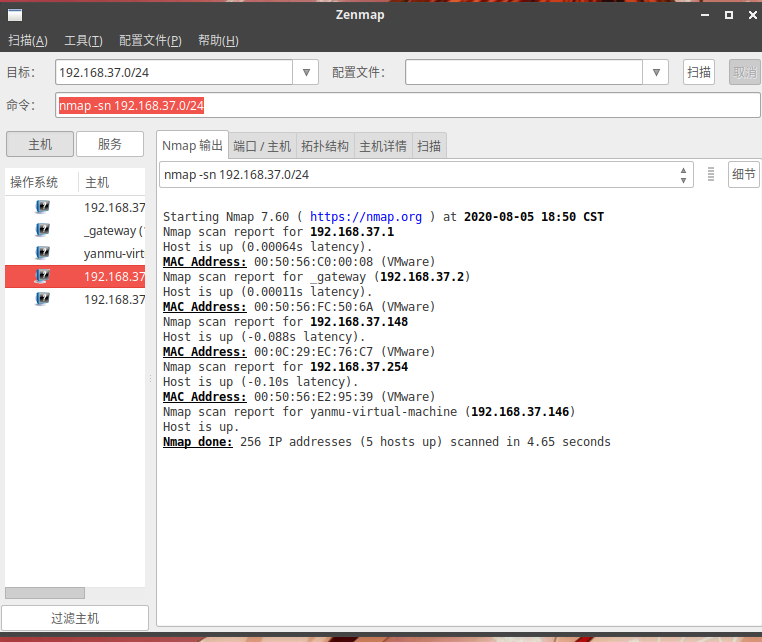Click OS icon for host 192.168.37 first row
This screenshot has width=762, height=642.
tap(43, 207)
